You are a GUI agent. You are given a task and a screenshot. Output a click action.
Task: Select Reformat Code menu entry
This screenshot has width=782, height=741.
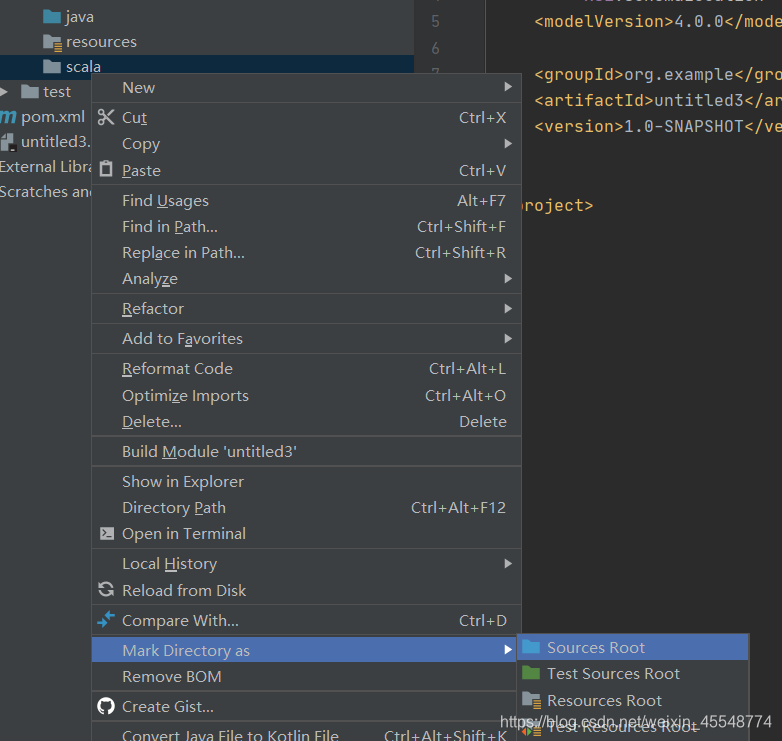[306, 369]
